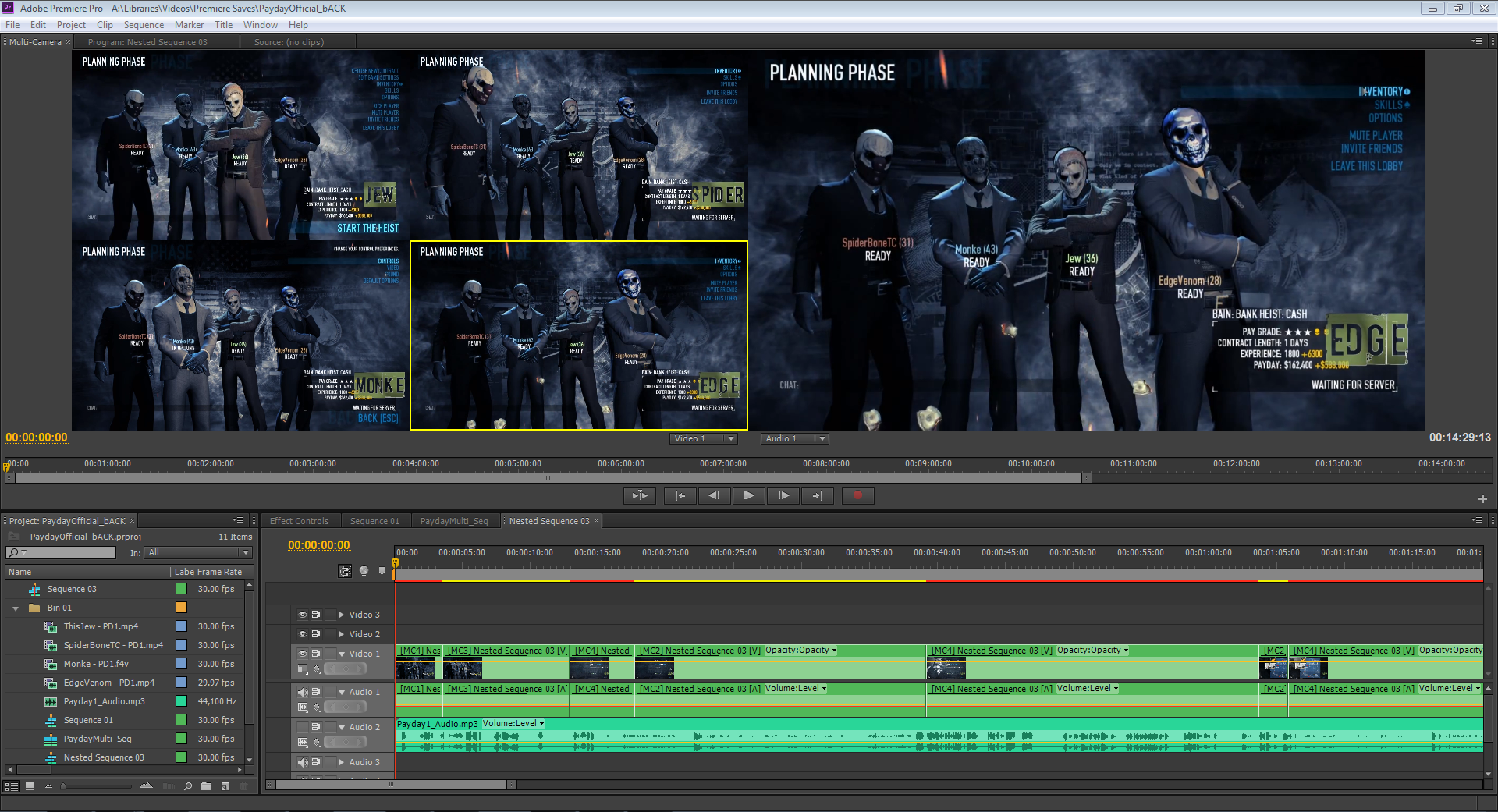This screenshot has height=812, width=1498.
Task: Click the Zoom In large mountains icon
Action: coord(146,786)
